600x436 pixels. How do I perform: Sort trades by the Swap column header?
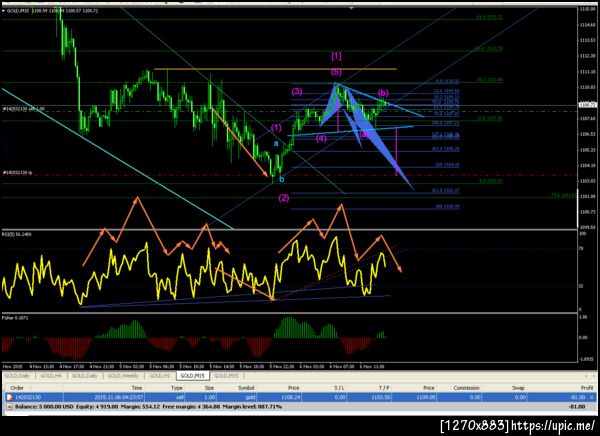(518, 388)
